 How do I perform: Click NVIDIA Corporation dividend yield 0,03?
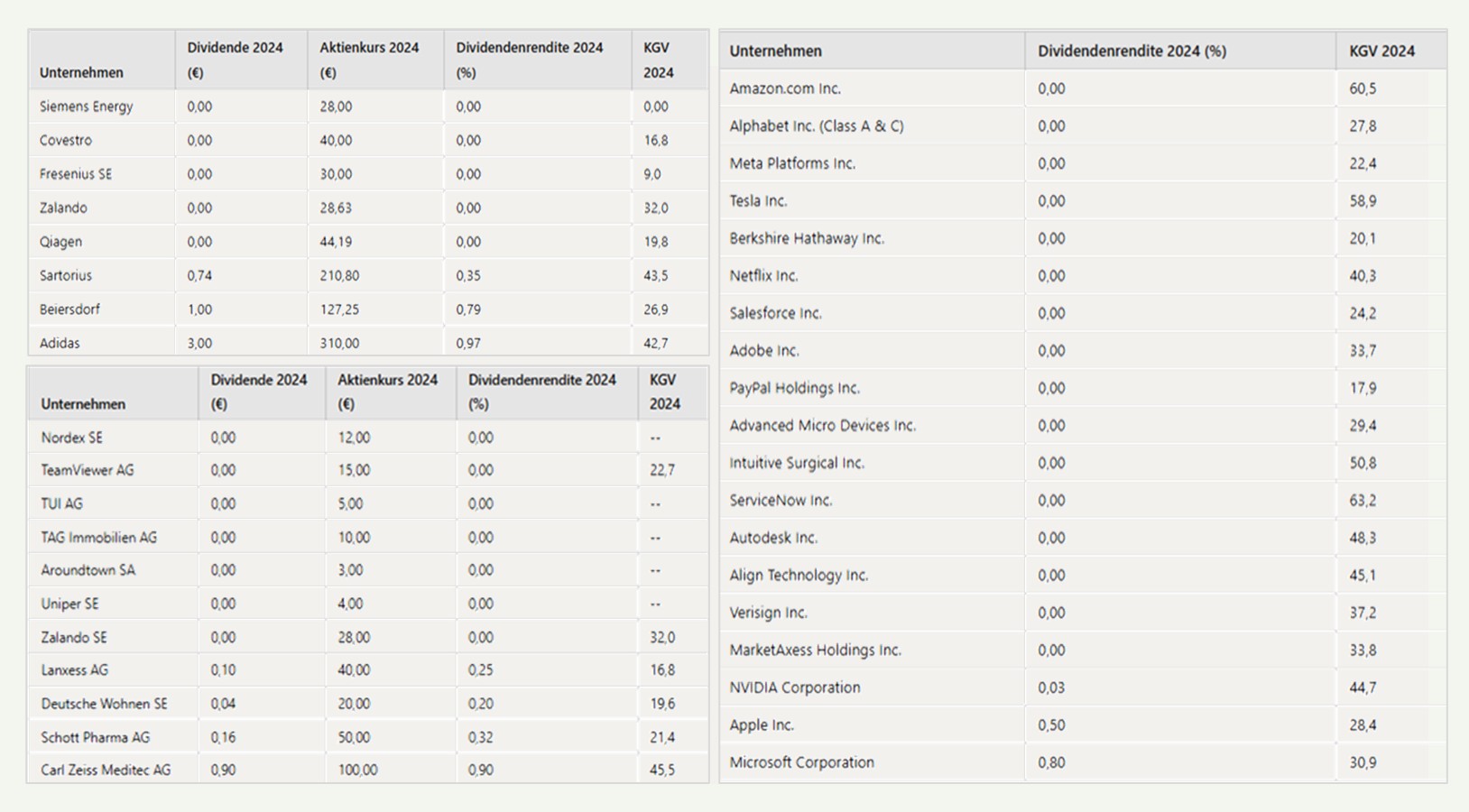[x=1051, y=687]
